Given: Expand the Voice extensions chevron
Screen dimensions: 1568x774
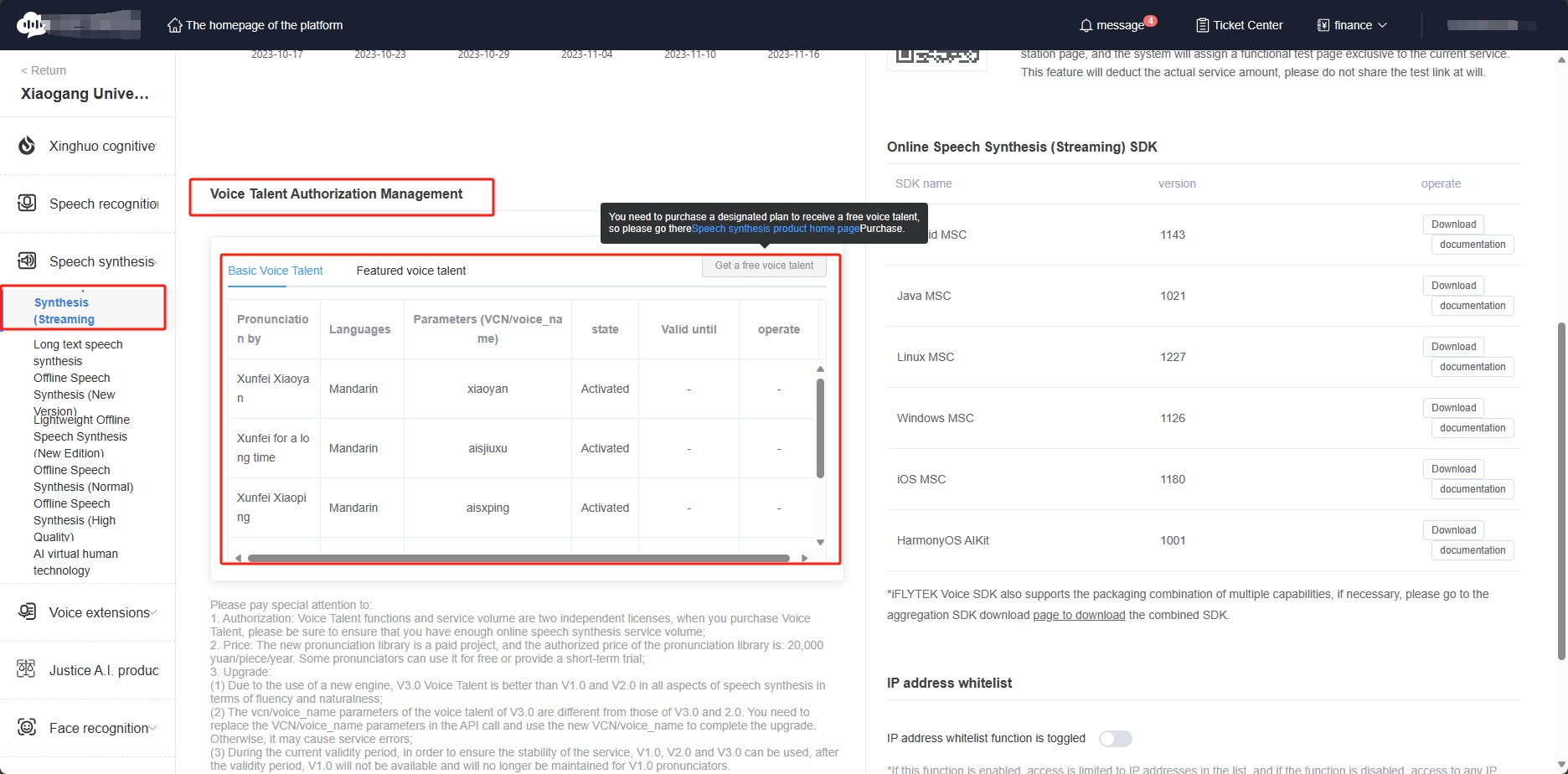Looking at the screenshot, I should [x=154, y=612].
